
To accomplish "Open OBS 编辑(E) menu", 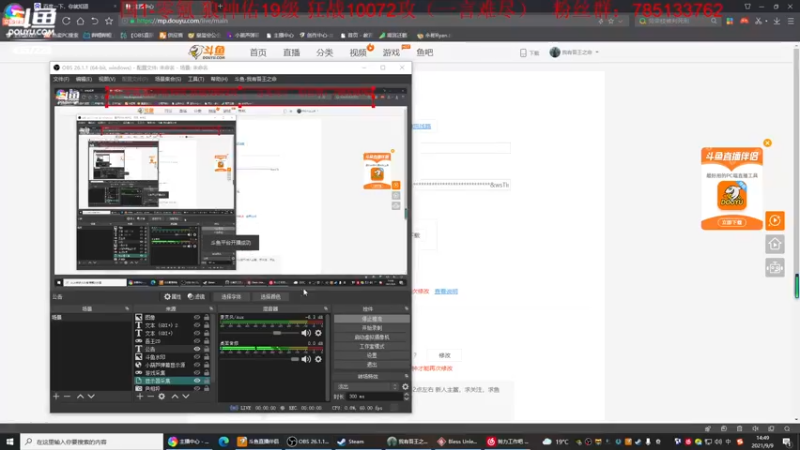I will 84,79.
